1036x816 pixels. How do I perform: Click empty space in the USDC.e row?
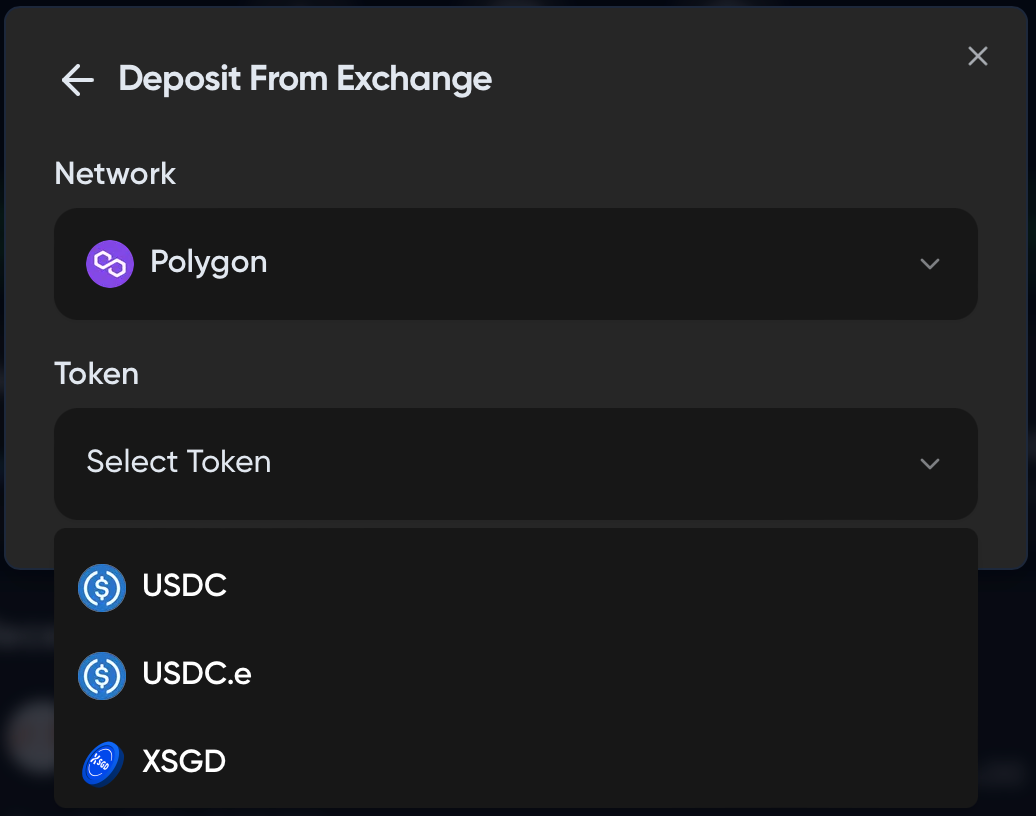click(x=600, y=675)
